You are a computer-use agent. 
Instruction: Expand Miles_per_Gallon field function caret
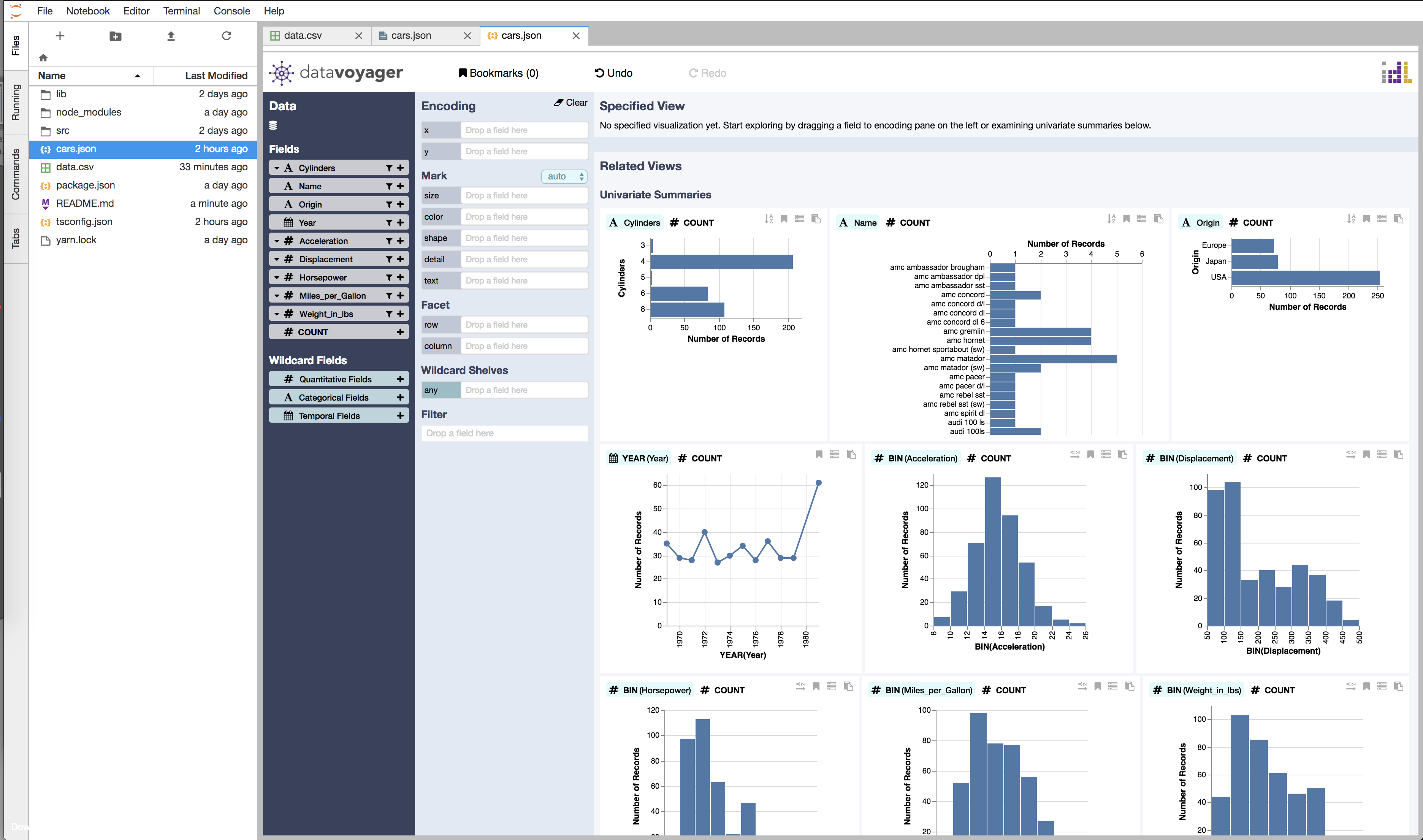pyautogui.click(x=277, y=296)
